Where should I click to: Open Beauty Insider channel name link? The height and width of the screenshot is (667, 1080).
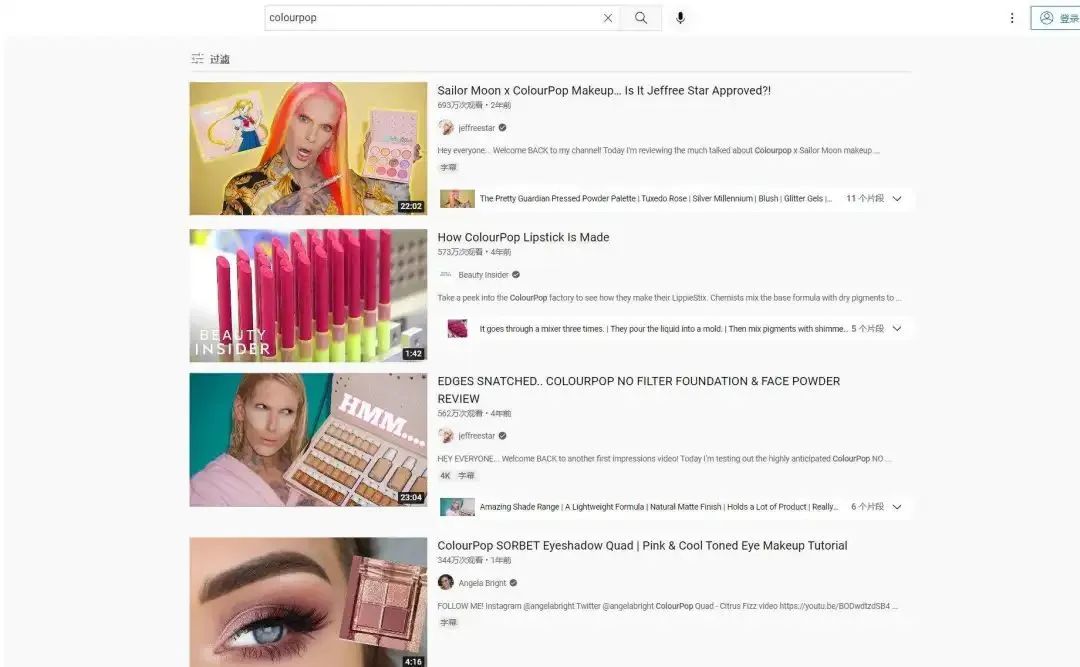tap(484, 275)
